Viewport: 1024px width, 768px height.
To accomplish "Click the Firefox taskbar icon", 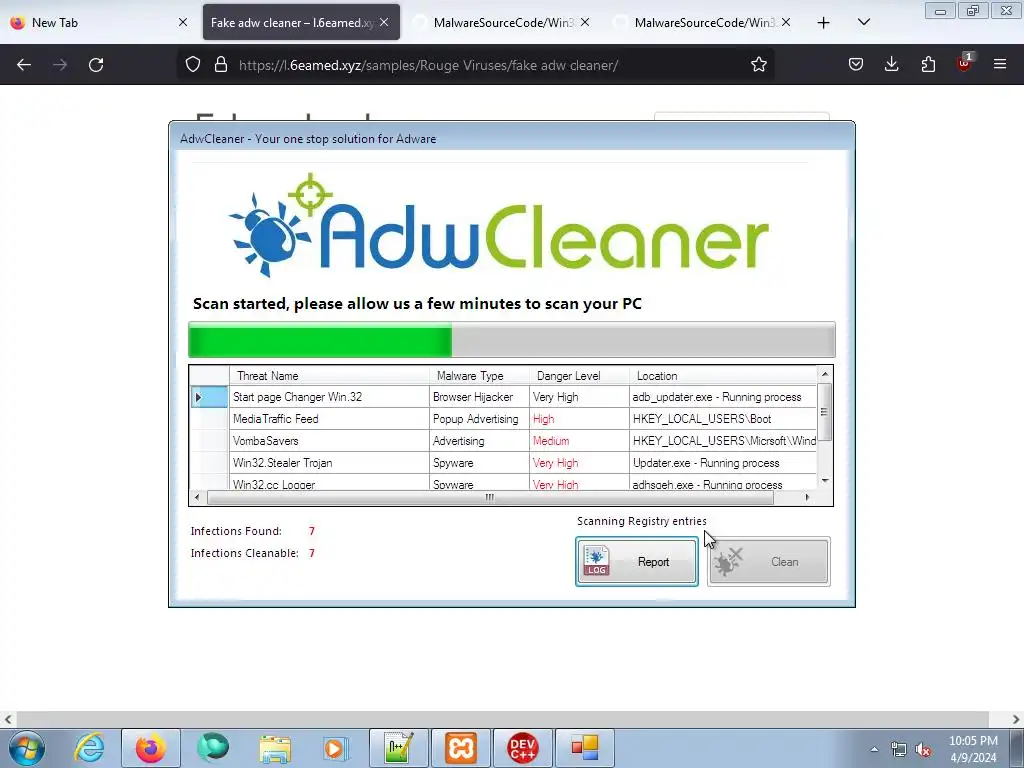I will pyautogui.click(x=151, y=748).
